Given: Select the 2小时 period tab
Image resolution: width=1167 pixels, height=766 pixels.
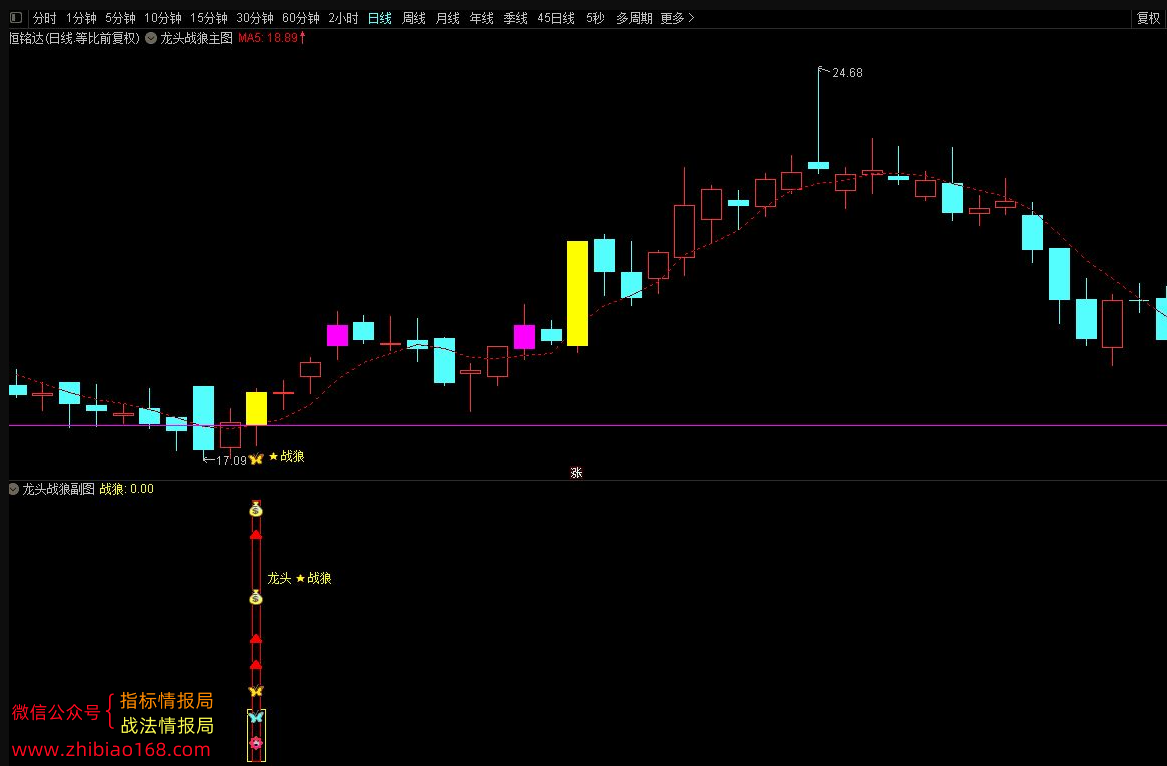Looking at the screenshot, I should pyautogui.click(x=343, y=18).
